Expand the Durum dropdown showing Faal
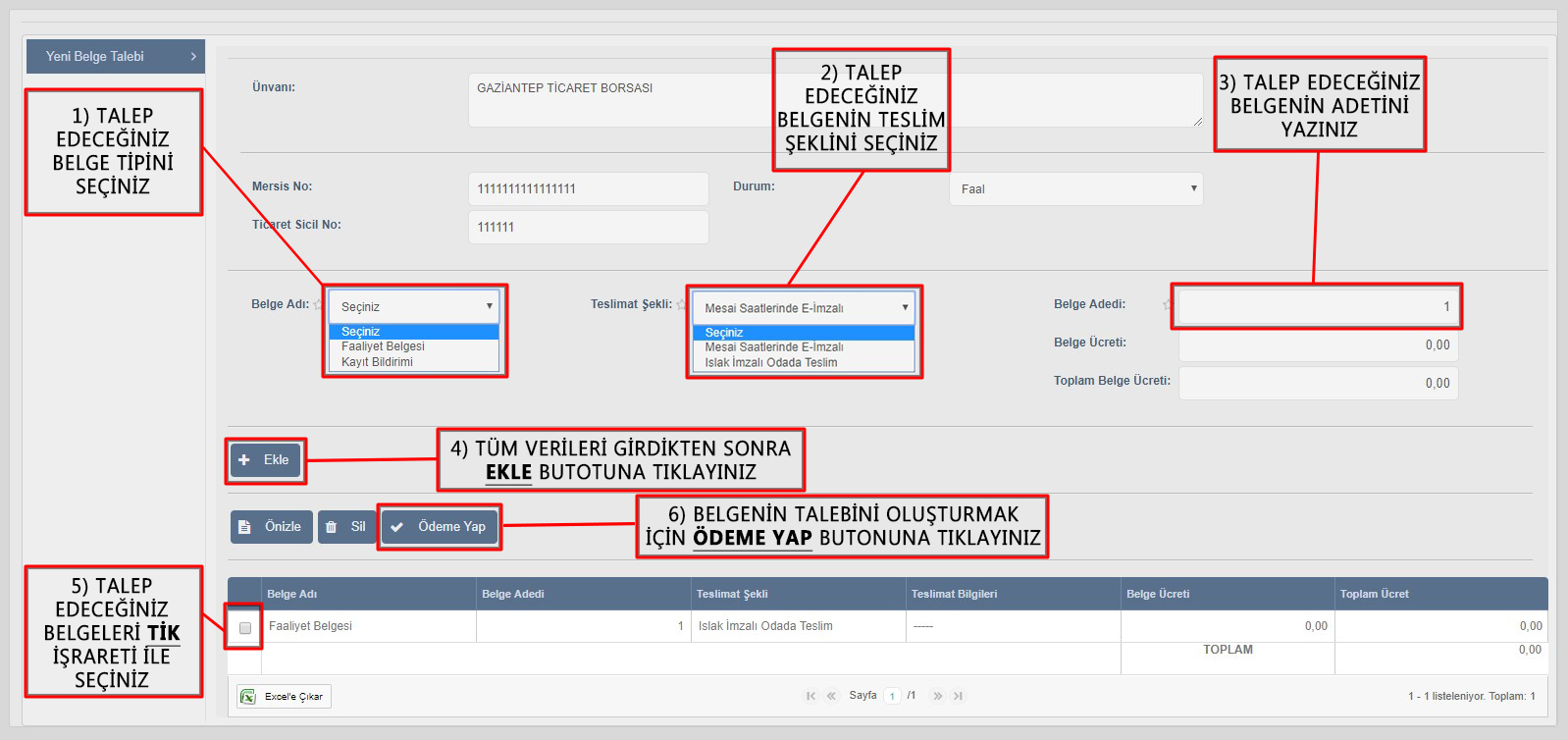1568x740 pixels. tap(1075, 189)
